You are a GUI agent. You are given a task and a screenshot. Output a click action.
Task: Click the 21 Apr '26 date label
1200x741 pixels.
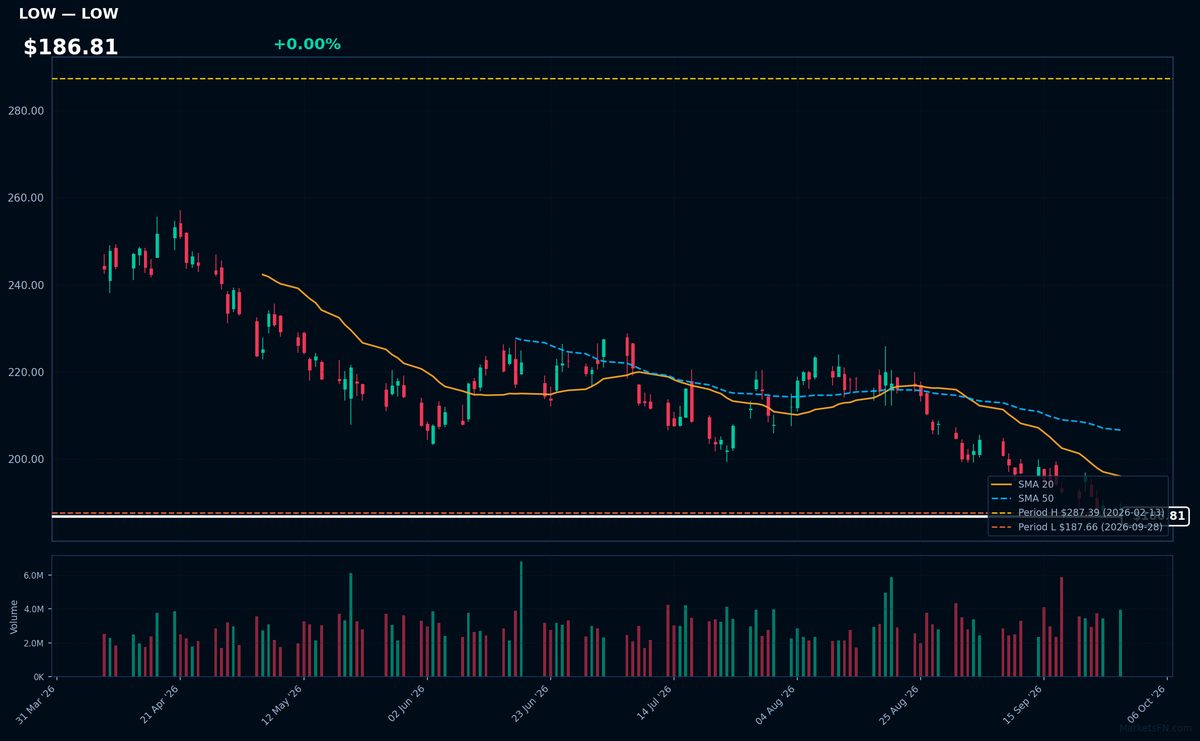pyautogui.click(x=160, y=706)
